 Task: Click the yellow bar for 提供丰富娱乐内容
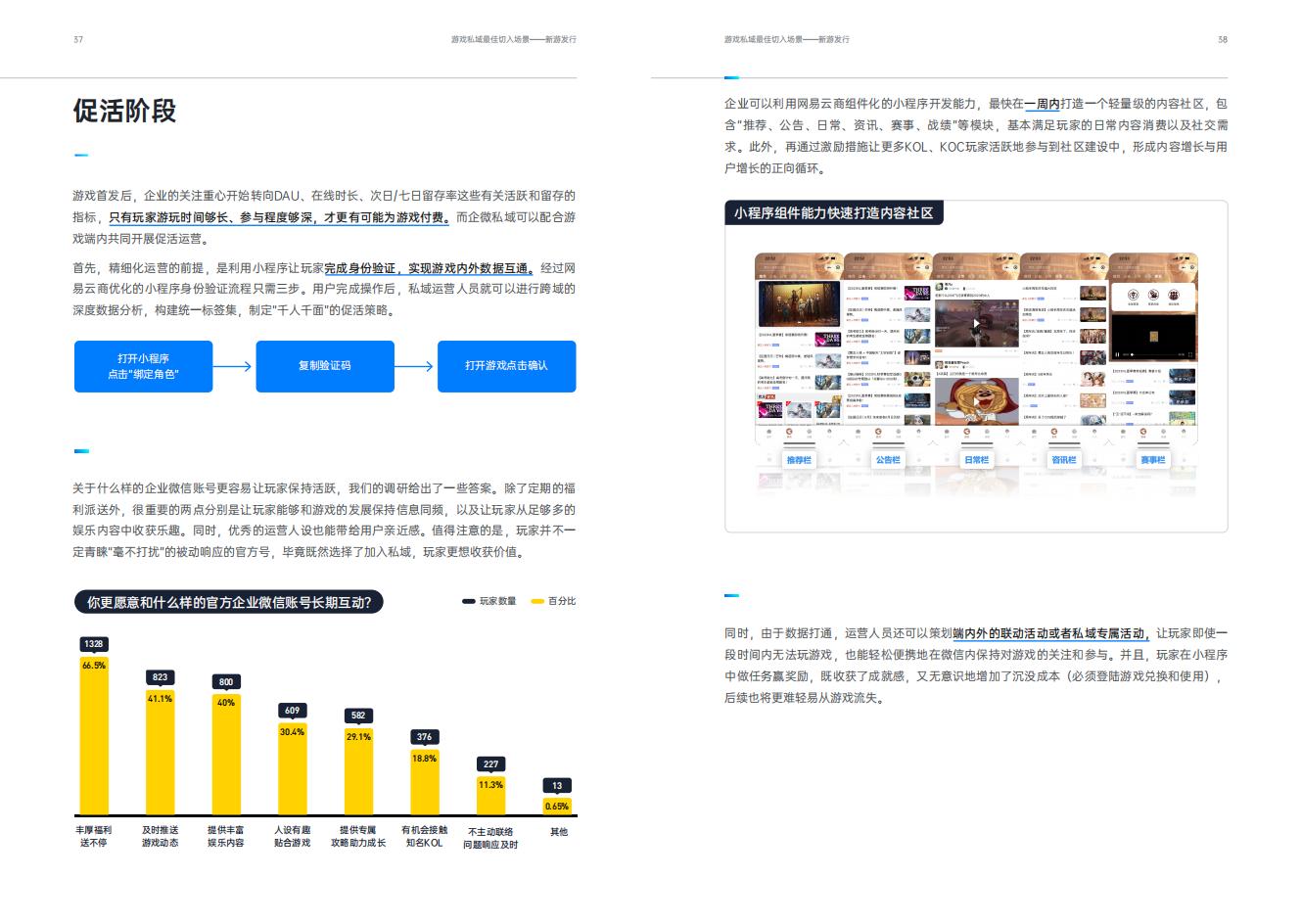pyautogui.click(x=226, y=755)
